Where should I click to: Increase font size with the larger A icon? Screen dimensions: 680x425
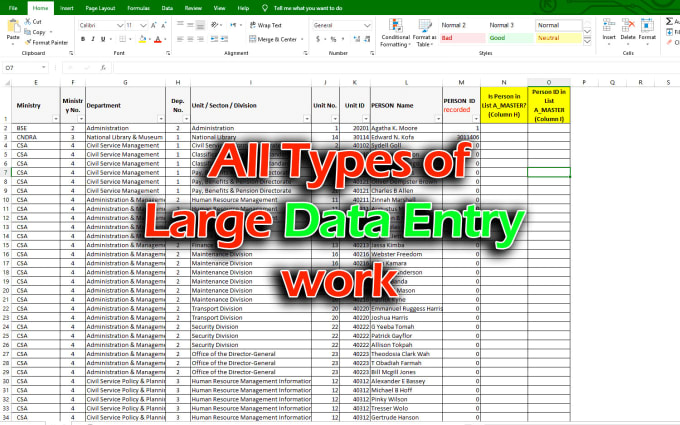tap(154, 26)
